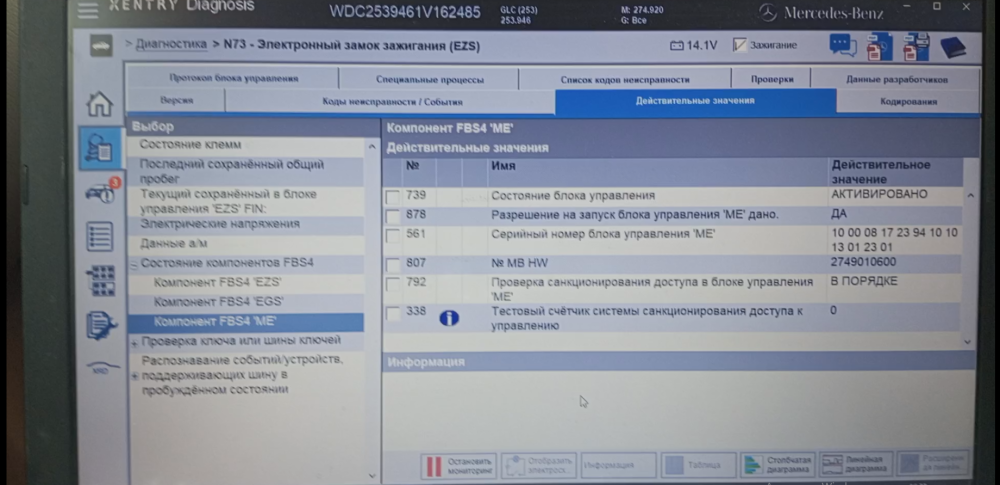Collapse Состояние компонентов FBS4 tree node
Screen dimensions: 1000x485
coord(135,264)
